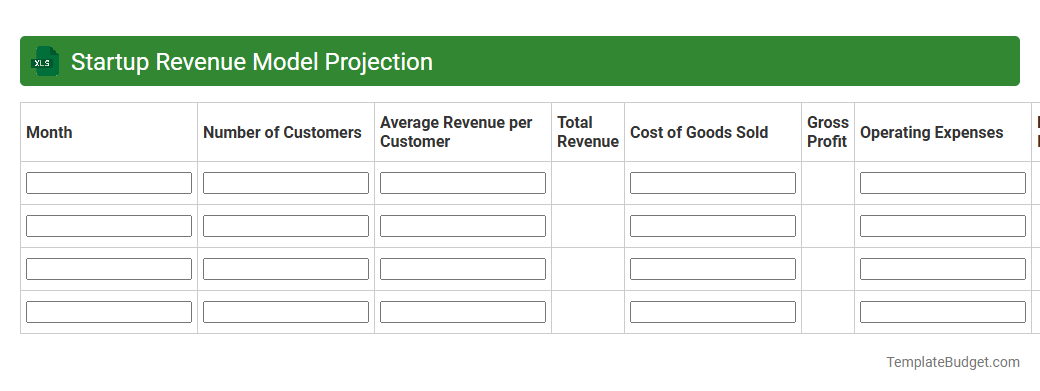This screenshot has width=1040, height=391.
Task: Activate Operating Expenses field in third row
Action: coord(943,269)
